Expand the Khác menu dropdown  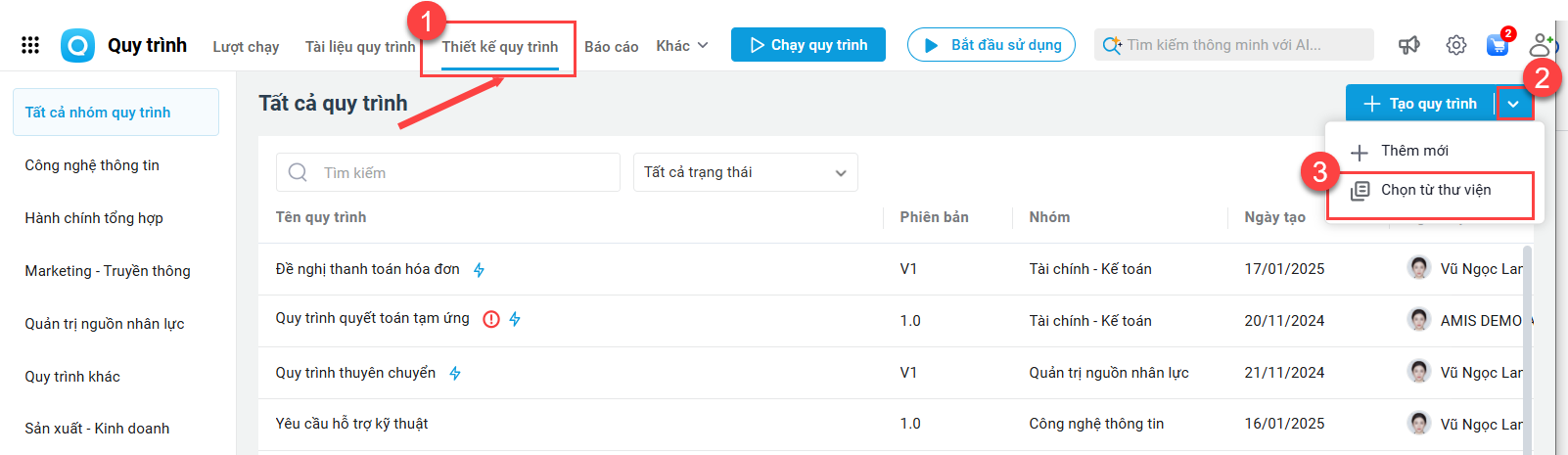(682, 46)
